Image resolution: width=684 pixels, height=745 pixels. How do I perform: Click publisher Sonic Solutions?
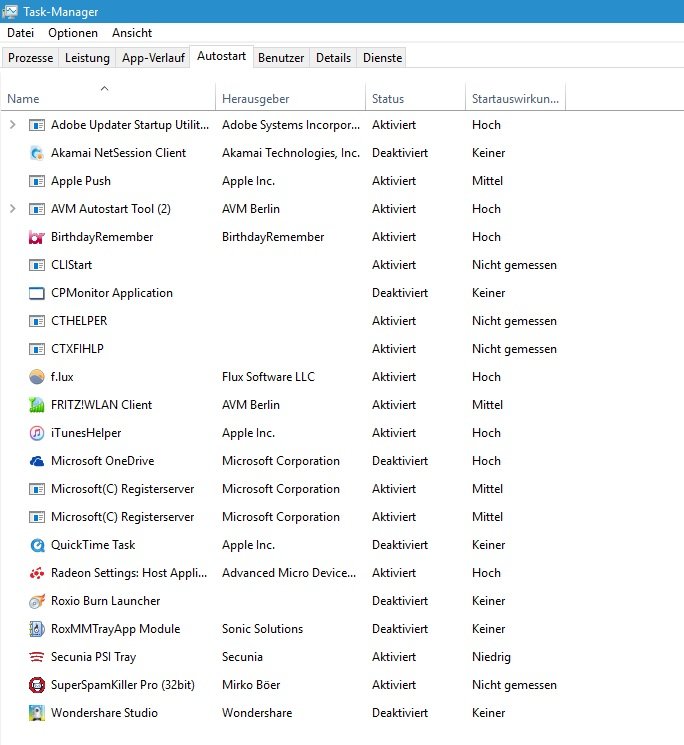coord(262,629)
